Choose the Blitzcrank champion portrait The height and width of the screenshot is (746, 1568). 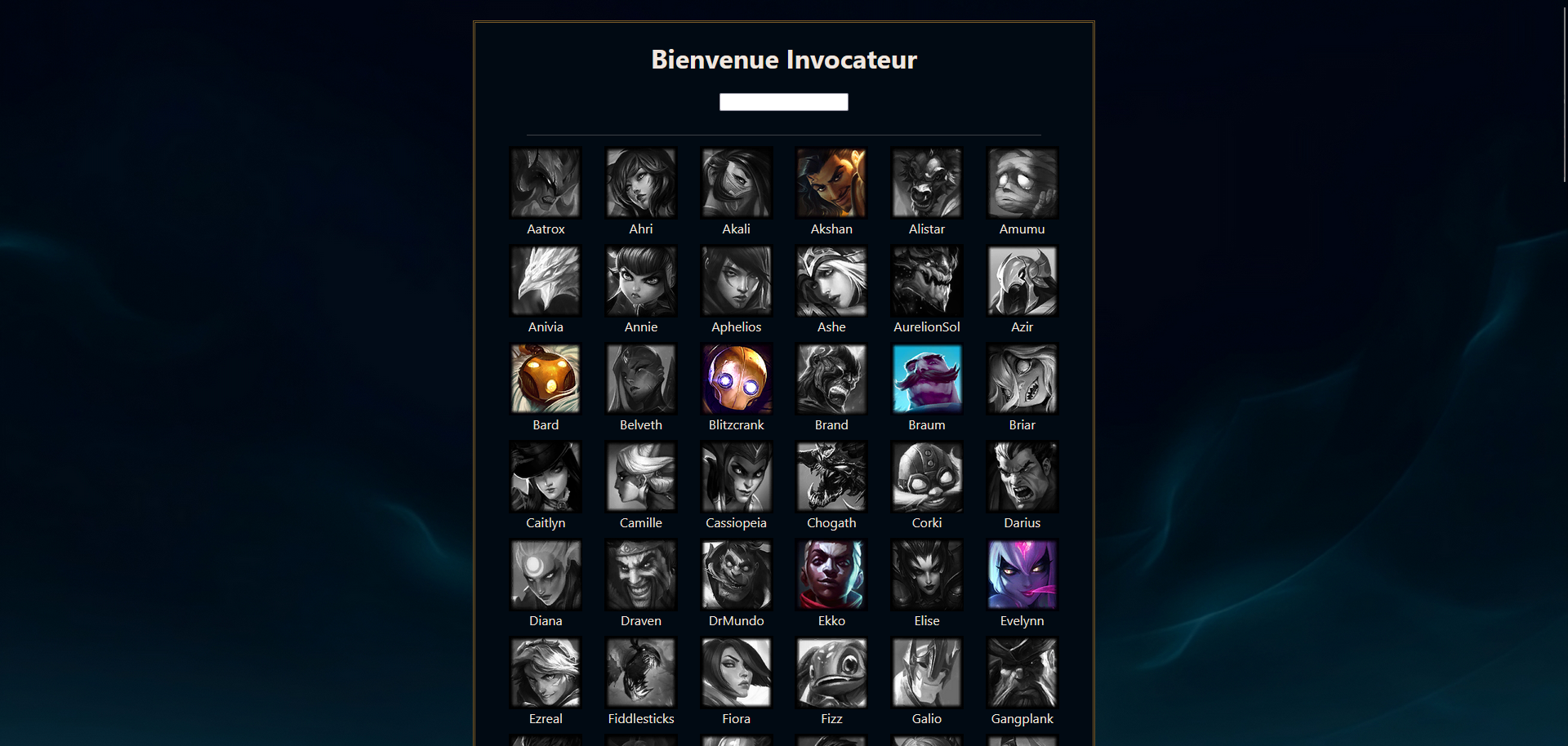pos(736,379)
